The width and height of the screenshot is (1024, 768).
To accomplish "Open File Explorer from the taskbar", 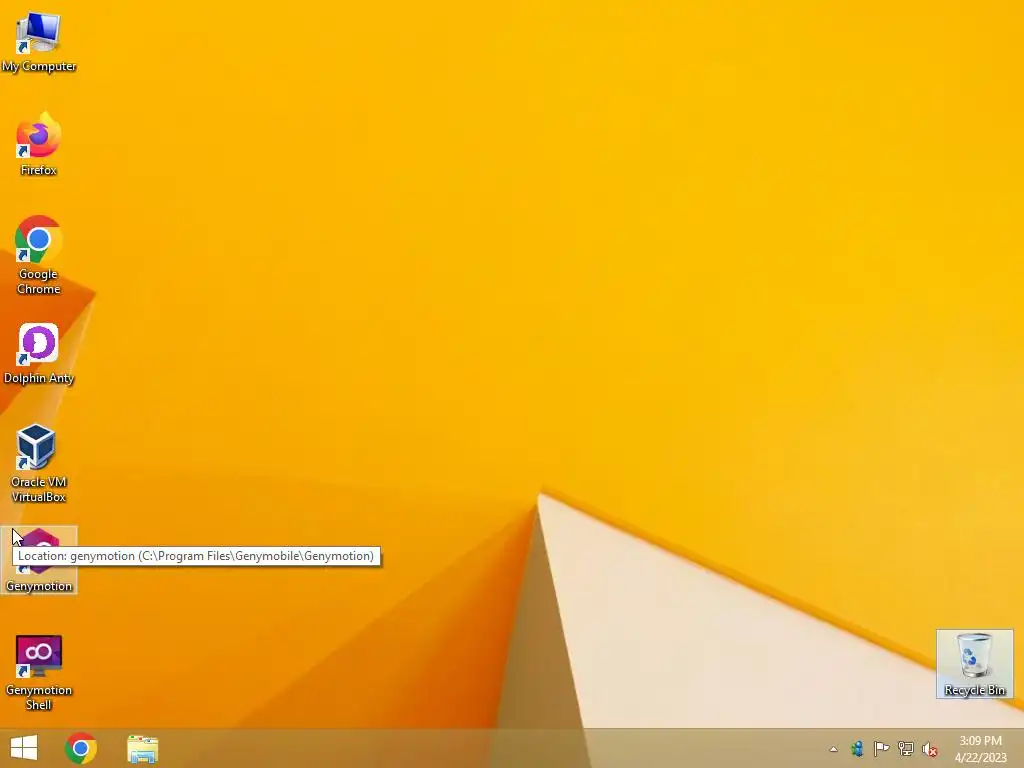I will tap(142, 748).
